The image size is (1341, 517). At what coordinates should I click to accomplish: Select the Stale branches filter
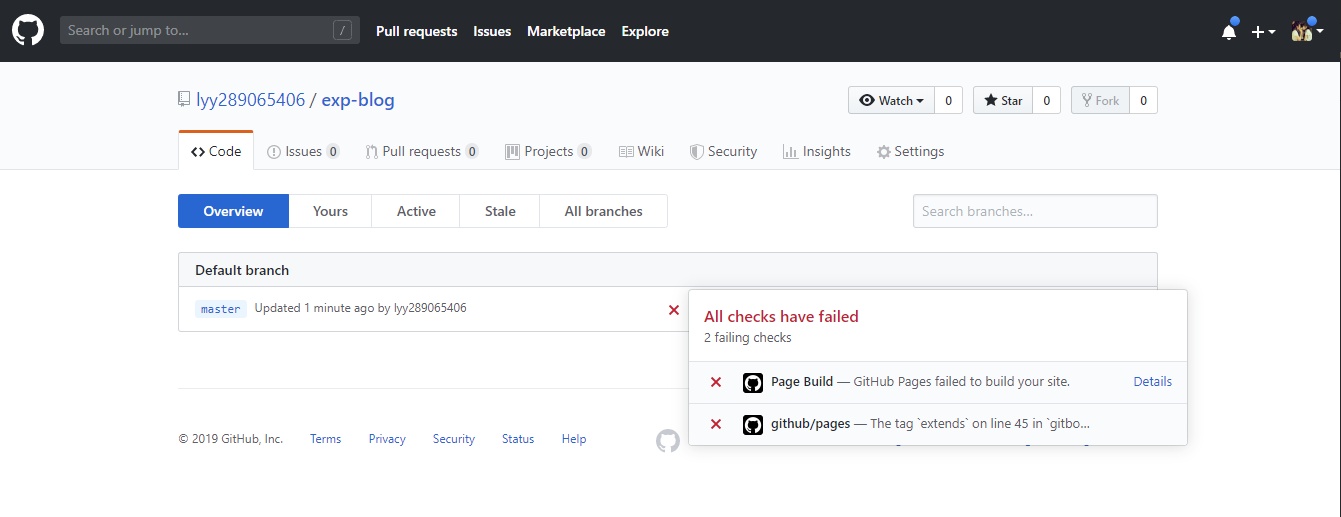click(x=500, y=211)
